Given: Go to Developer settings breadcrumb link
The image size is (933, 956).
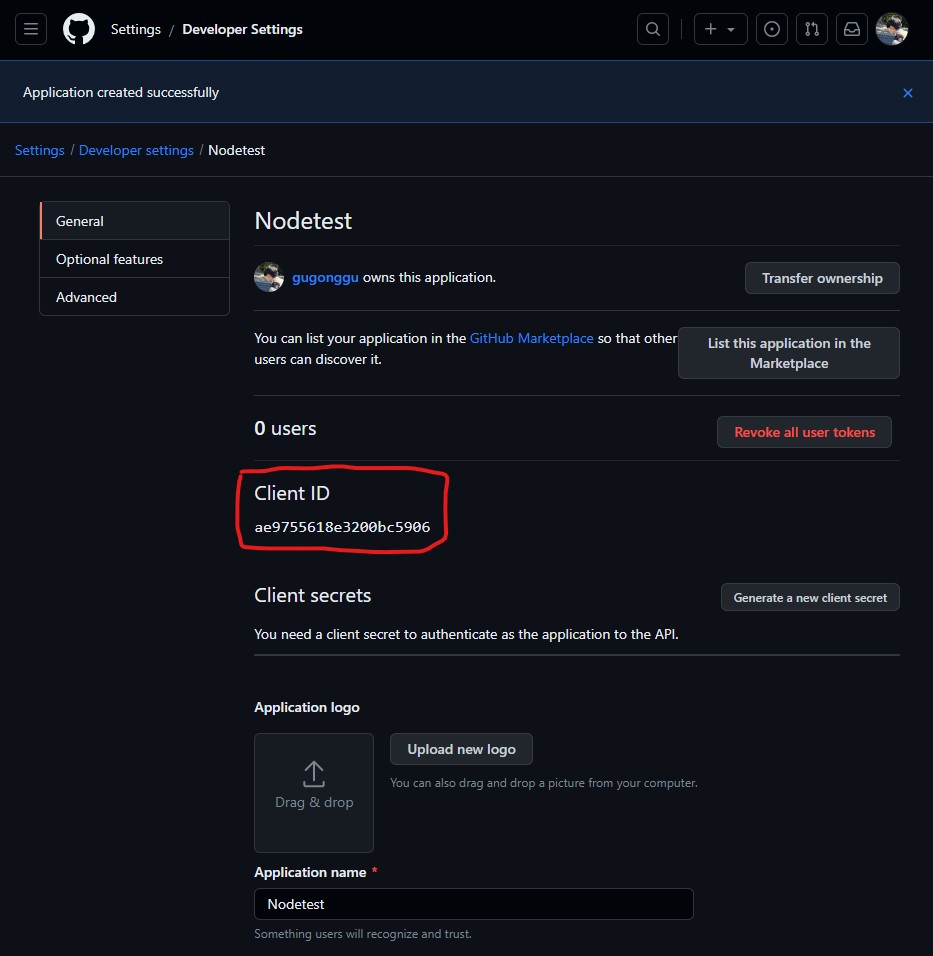Looking at the screenshot, I should [x=136, y=150].
